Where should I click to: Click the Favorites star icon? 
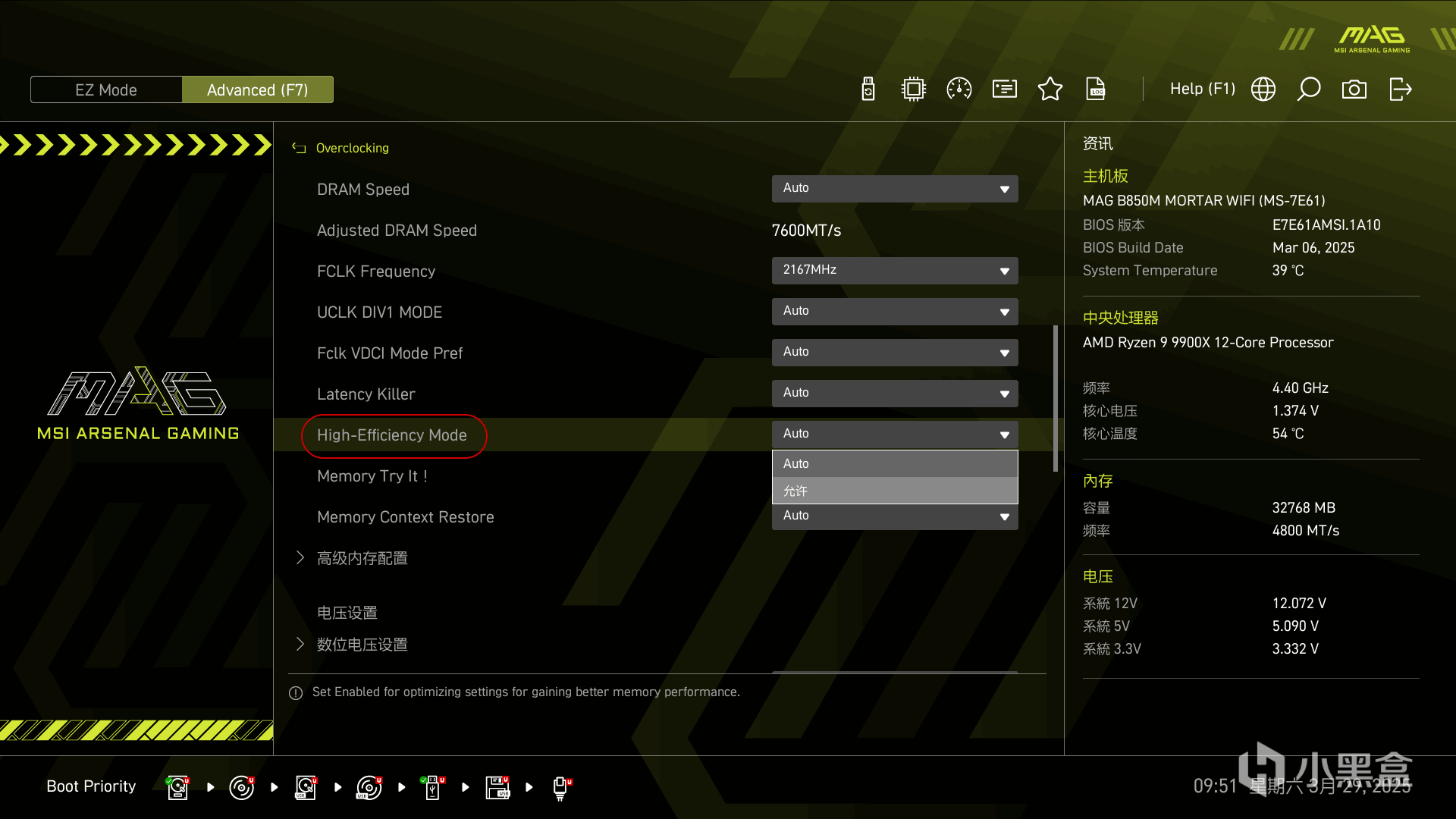1050,89
